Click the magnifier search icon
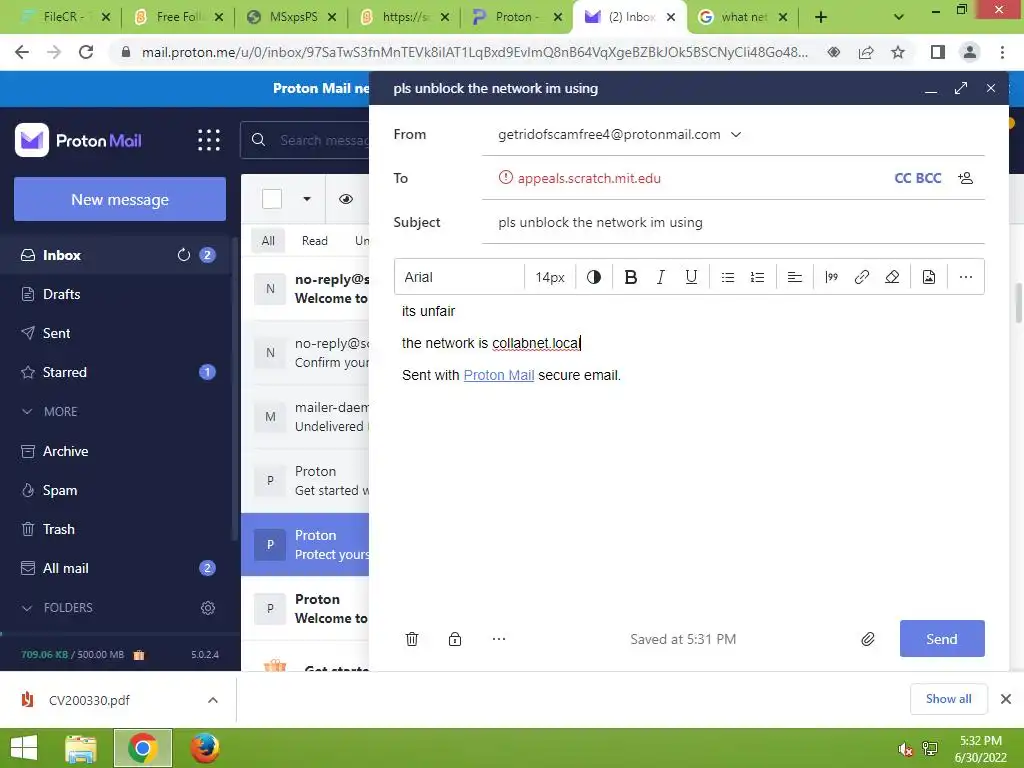The image size is (1024, 768). (x=259, y=140)
